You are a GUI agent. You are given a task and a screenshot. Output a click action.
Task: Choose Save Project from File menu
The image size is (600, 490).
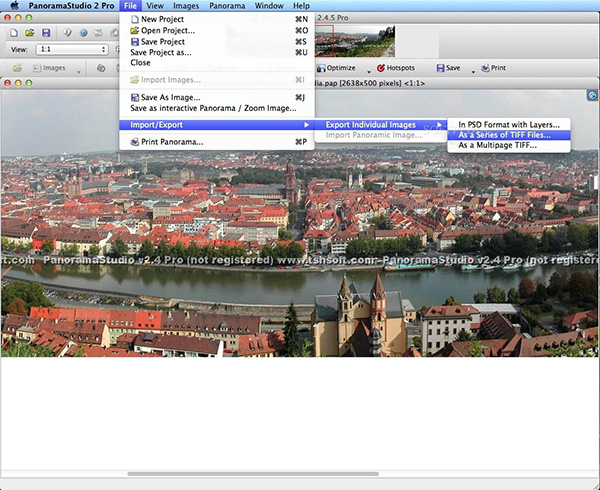pyautogui.click(x=217, y=41)
